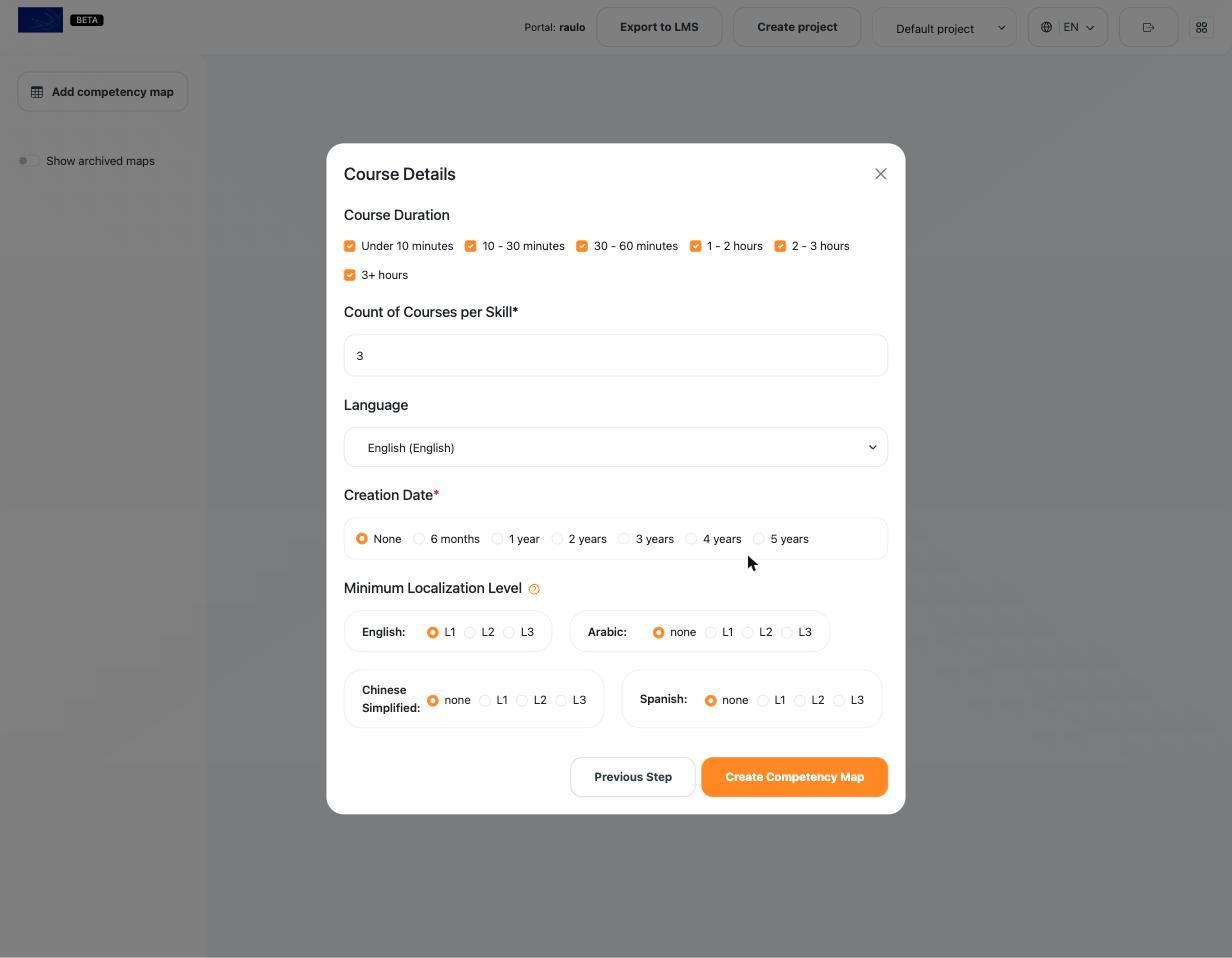The image size is (1232, 958).
Task: Select L2 for English localization
Action: click(x=470, y=632)
